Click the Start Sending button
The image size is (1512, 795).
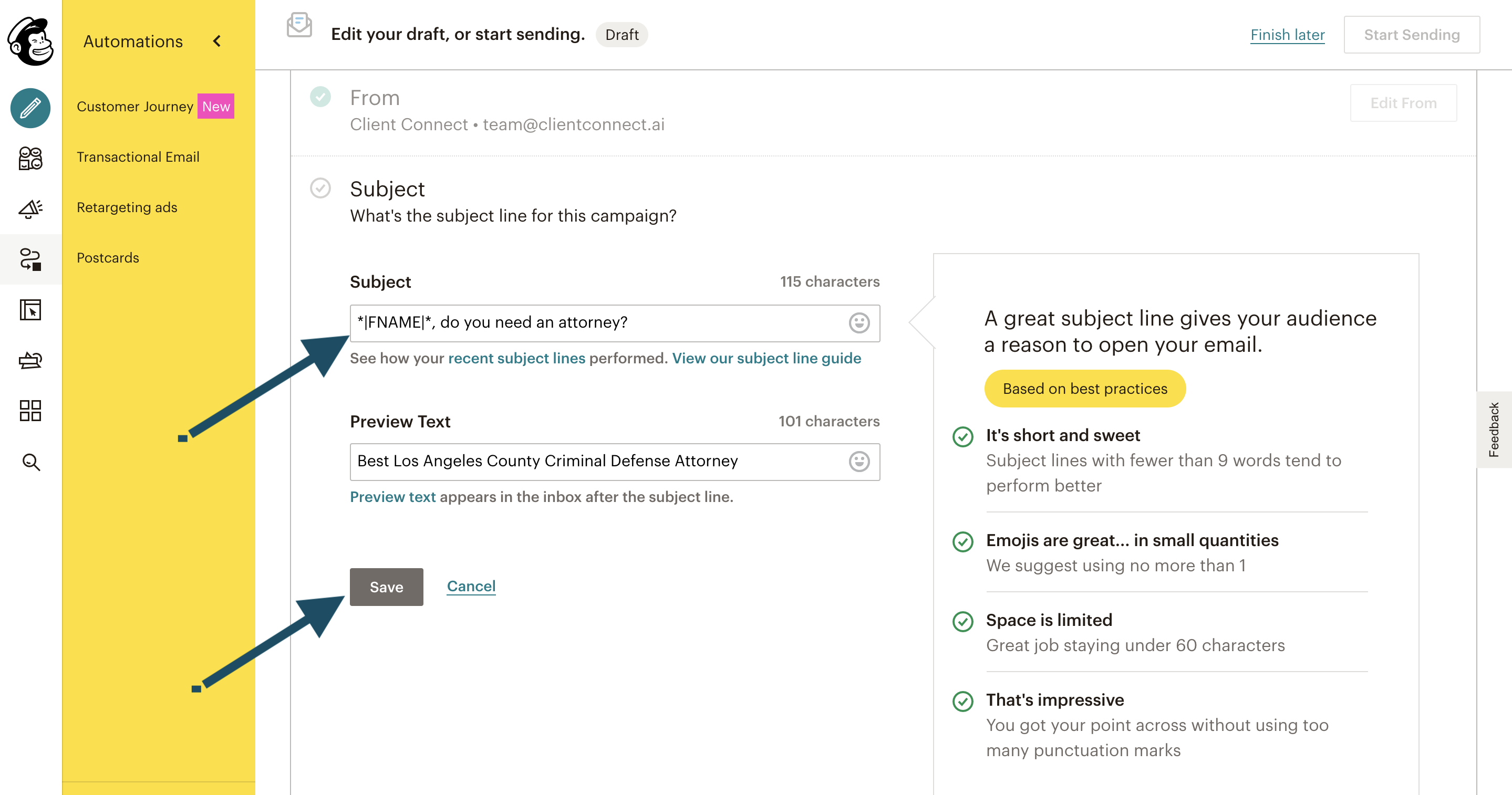coord(1412,35)
